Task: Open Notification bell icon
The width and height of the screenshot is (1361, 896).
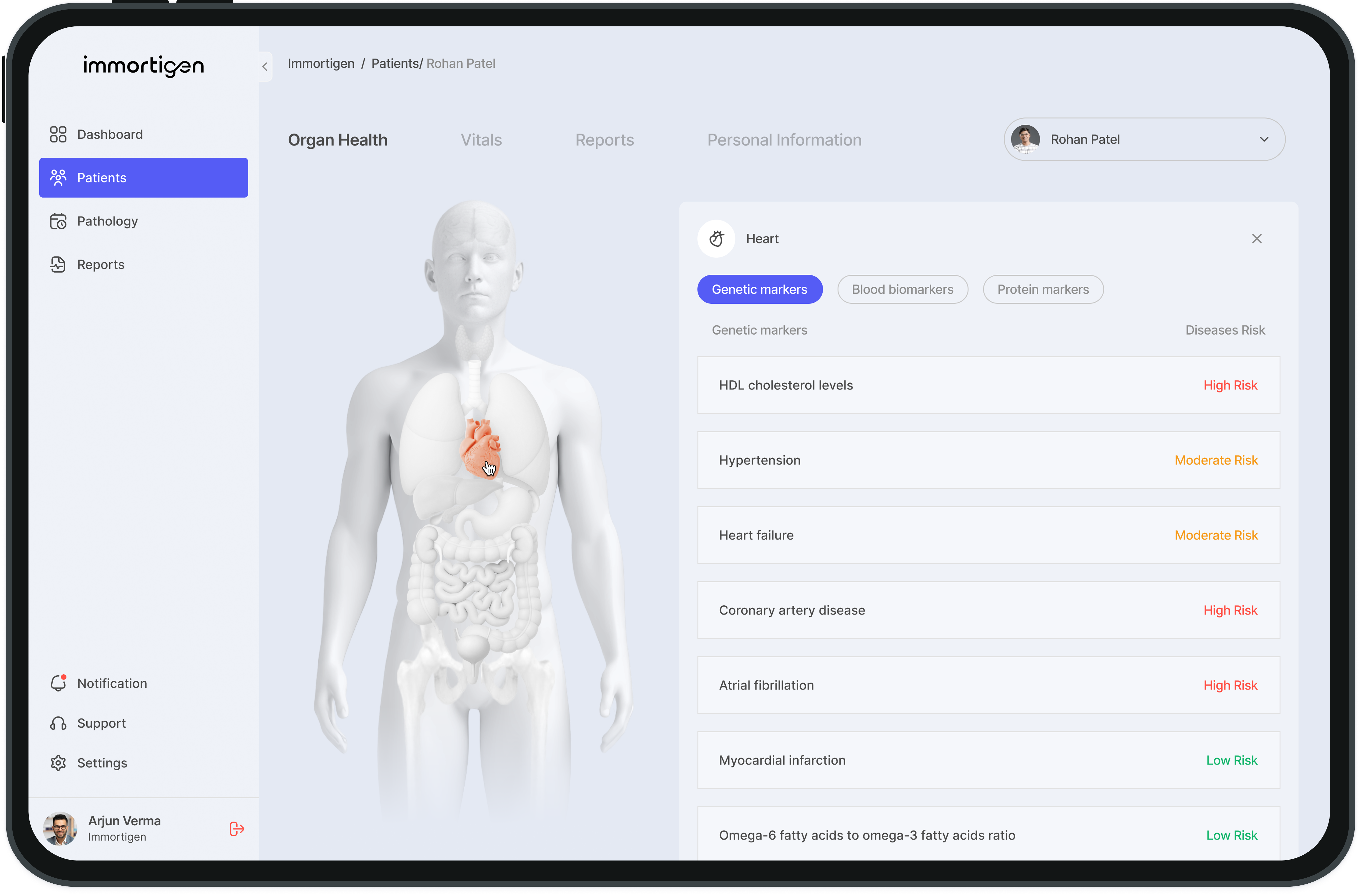Action: (58, 683)
